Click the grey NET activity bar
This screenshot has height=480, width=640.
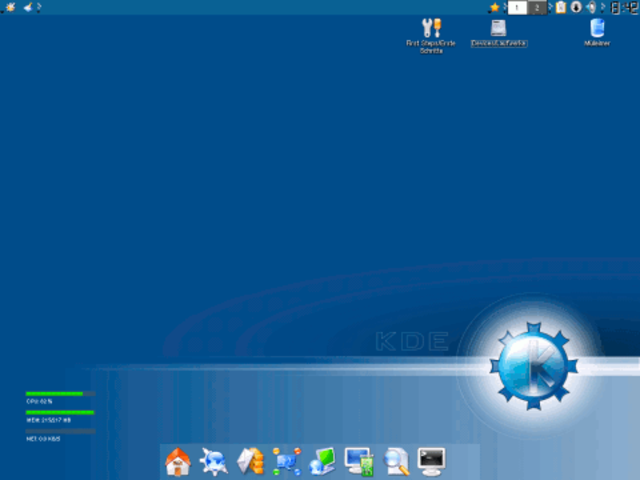click(x=60, y=431)
